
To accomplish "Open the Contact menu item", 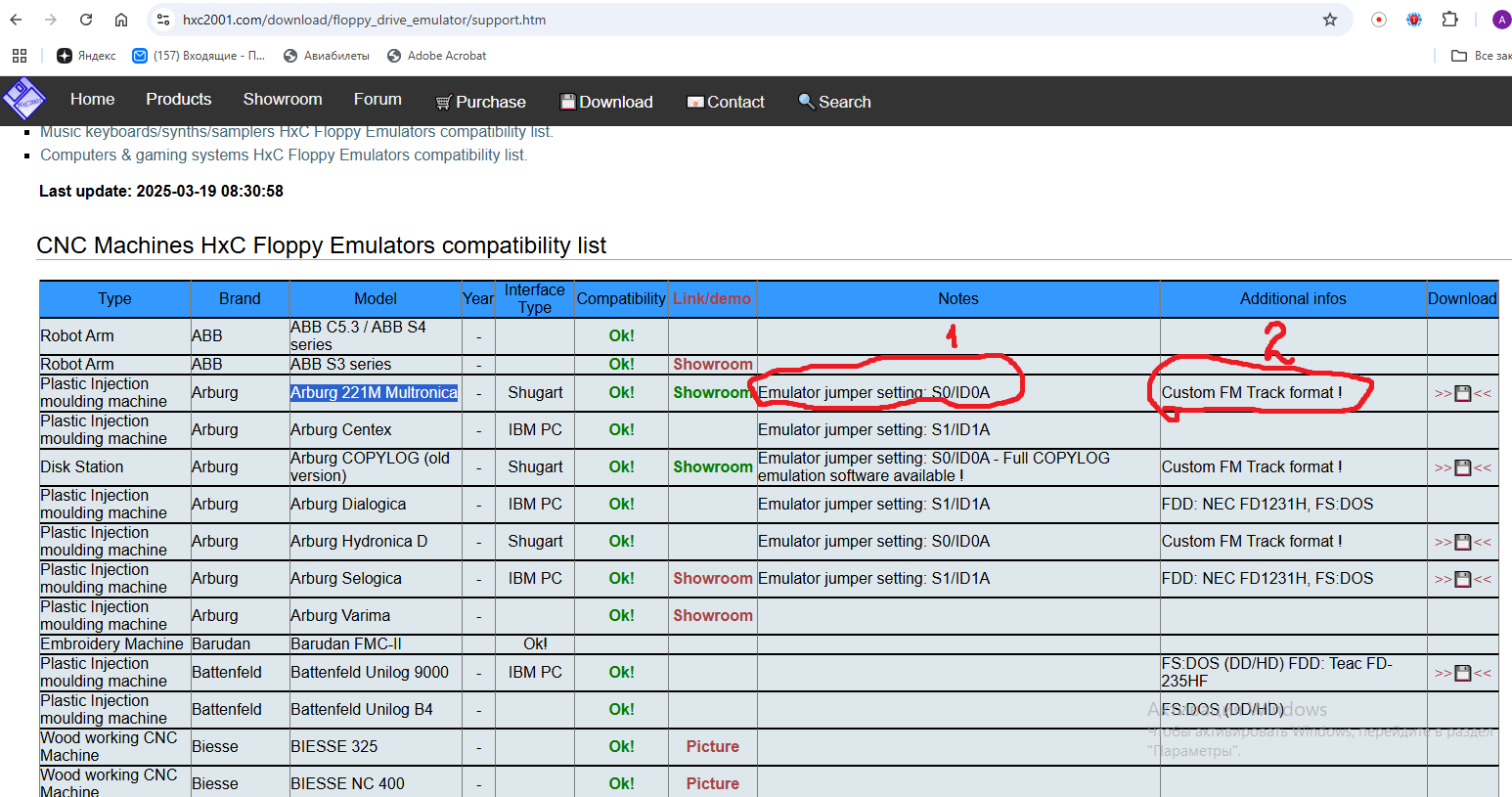I will [x=726, y=102].
